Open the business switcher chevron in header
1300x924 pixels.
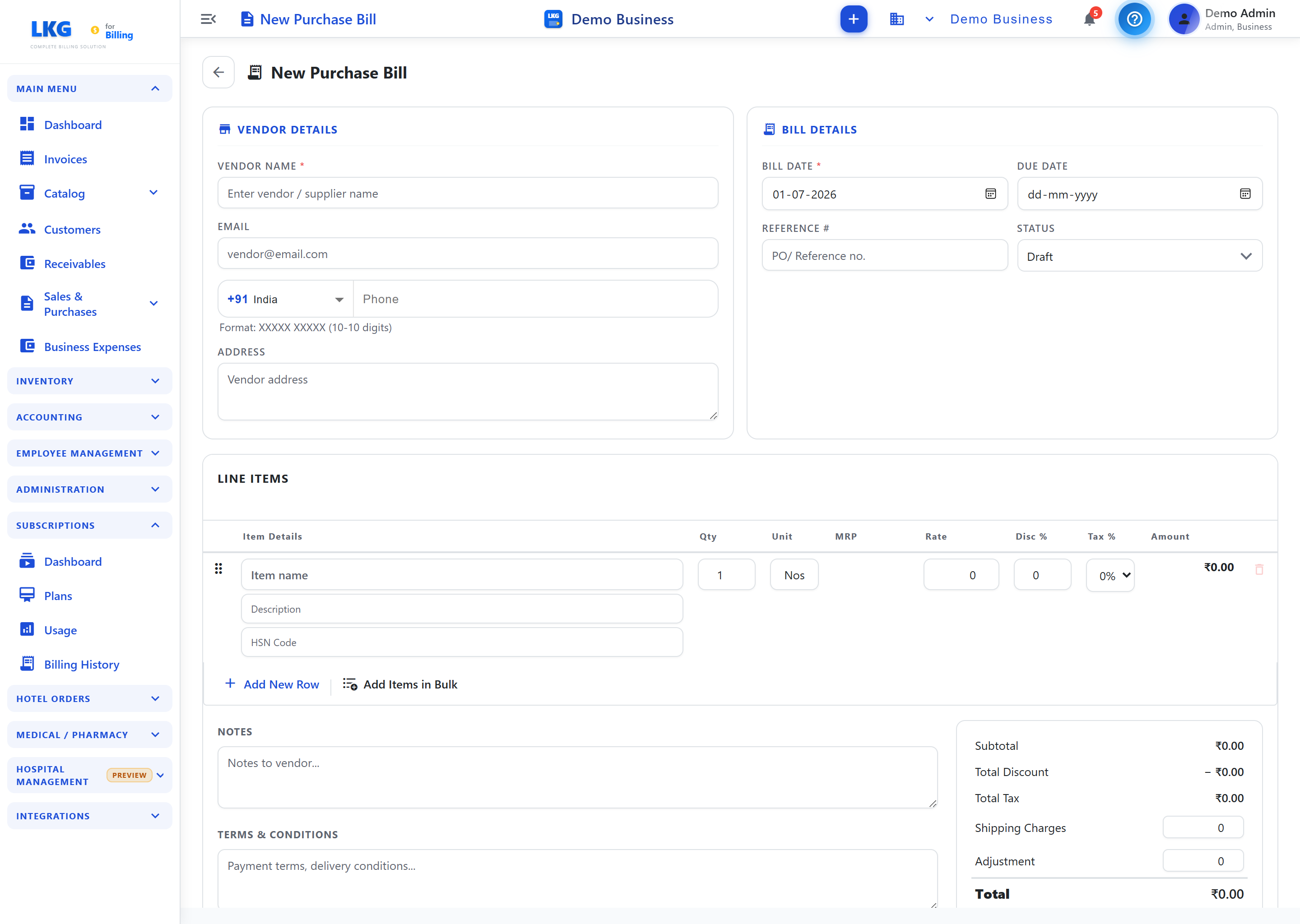click(x=929, y=19)
